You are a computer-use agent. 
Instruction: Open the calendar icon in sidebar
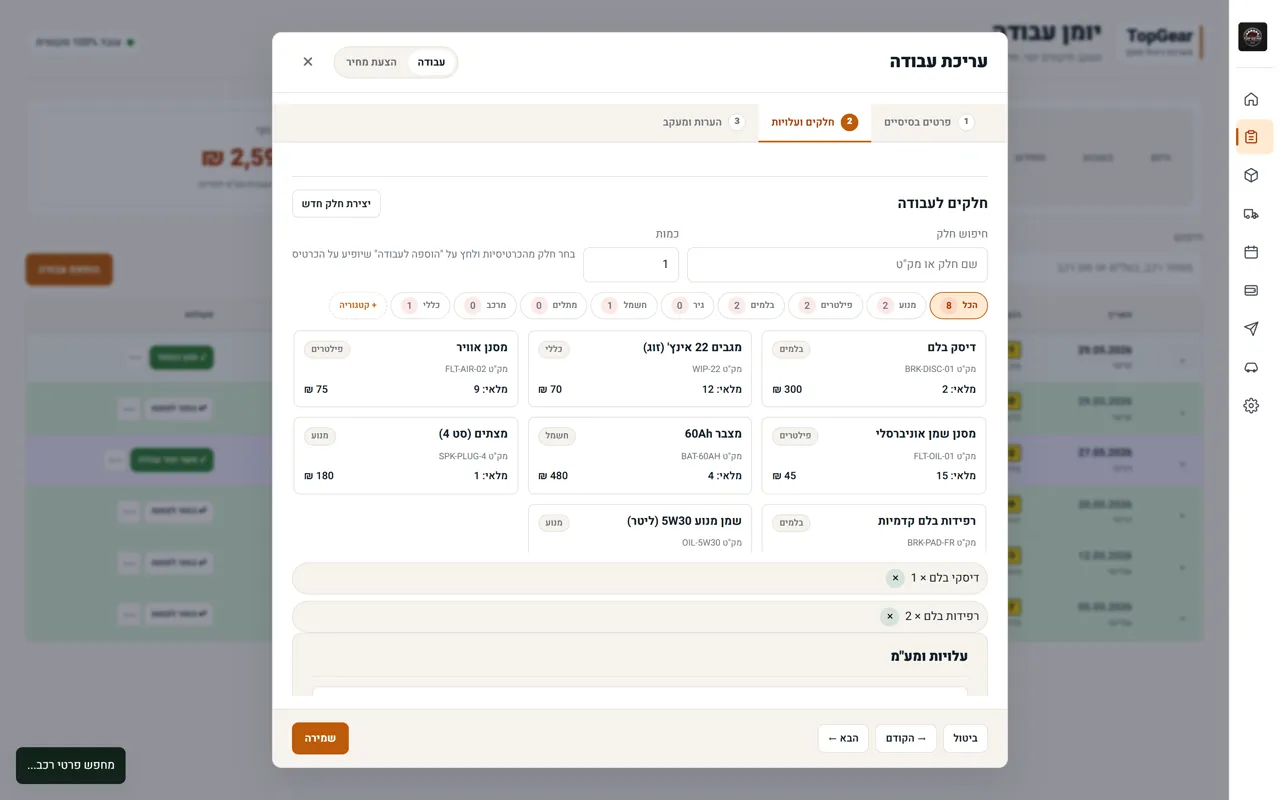tap(1251, 252)
